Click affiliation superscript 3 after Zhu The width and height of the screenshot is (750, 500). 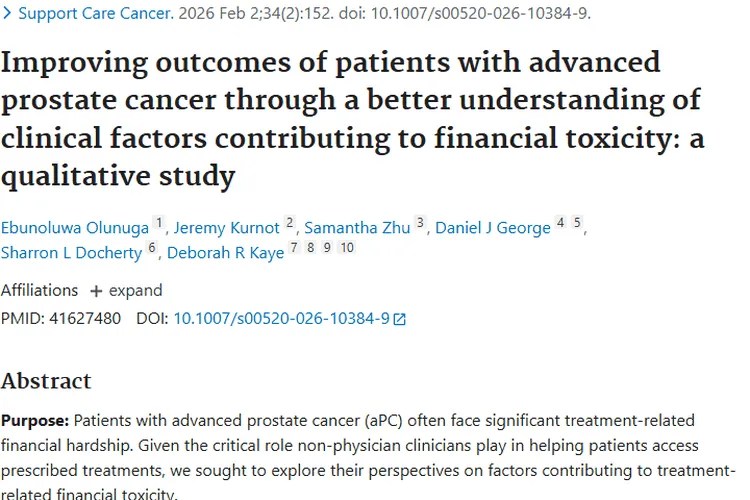(x=420, y=224)
